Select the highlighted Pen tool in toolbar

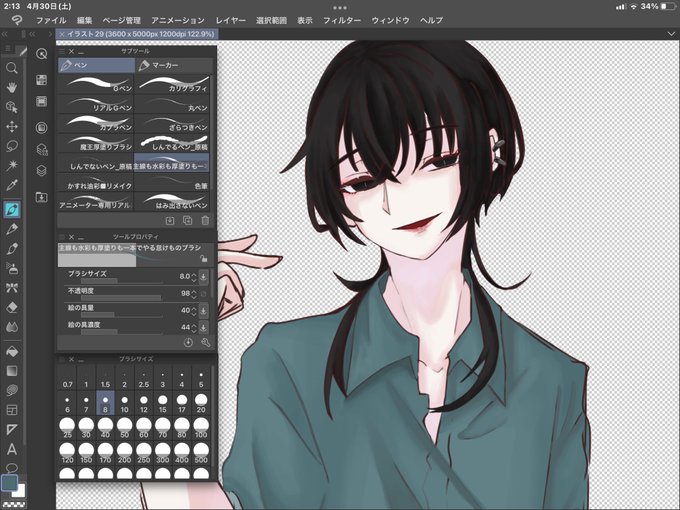[12, 209]
